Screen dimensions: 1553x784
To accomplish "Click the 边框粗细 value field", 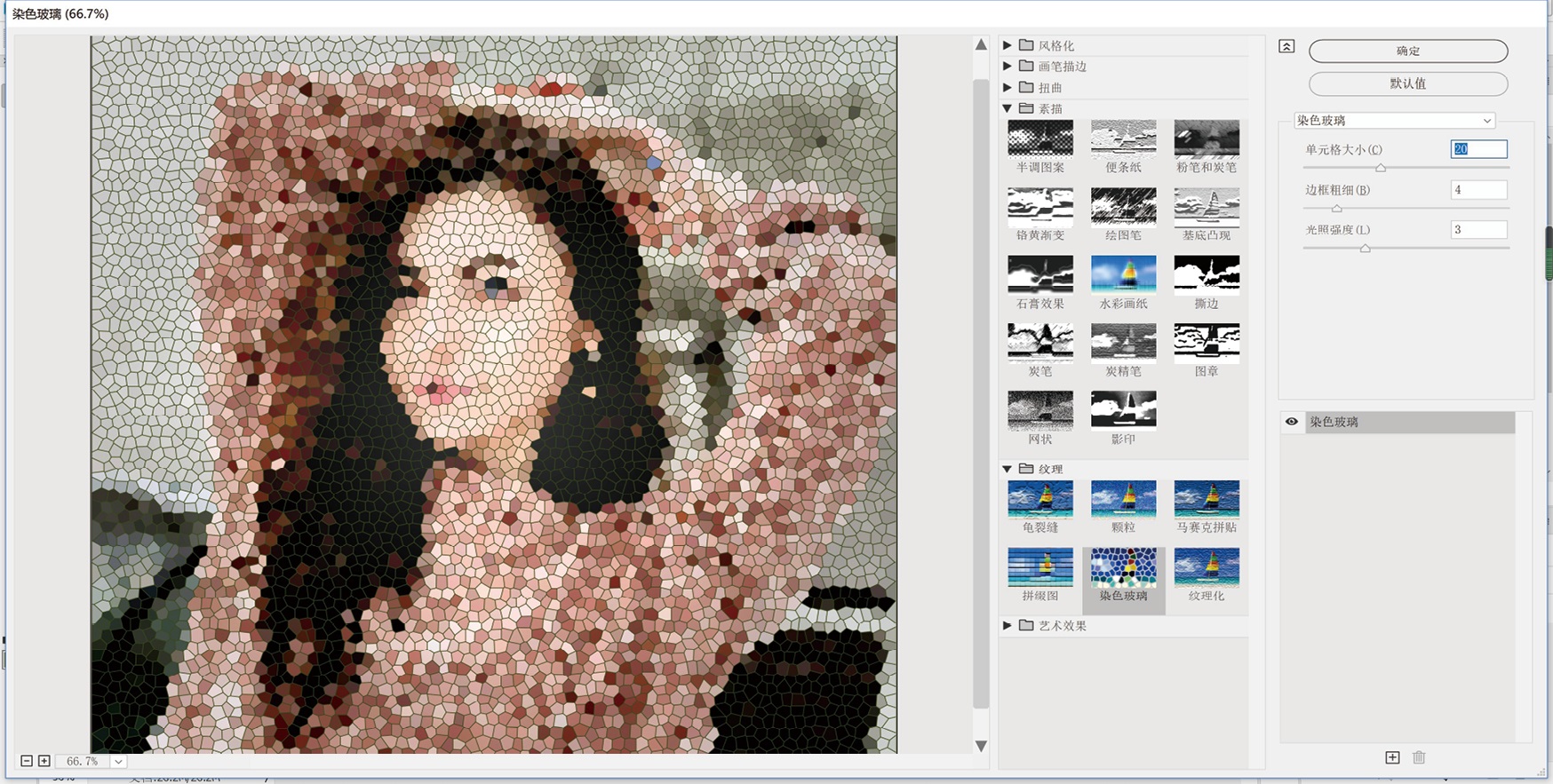I will click(x=1479, y=189).
